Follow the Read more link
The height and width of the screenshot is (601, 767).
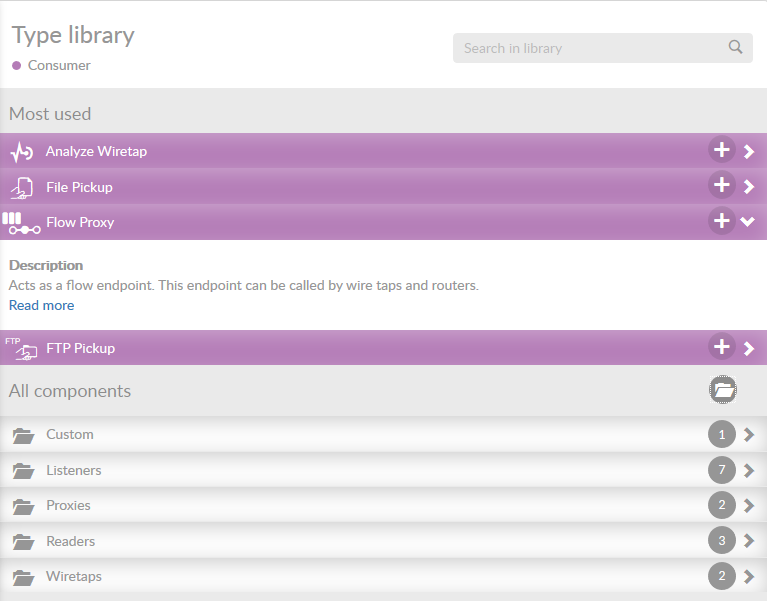pos(41,306)
